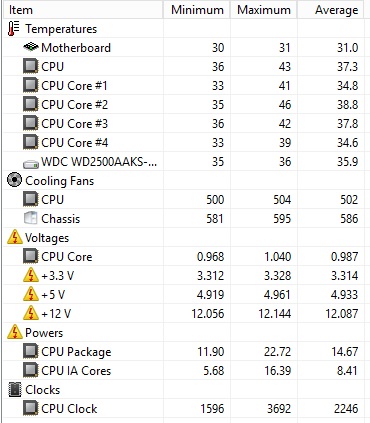370x423 pixels.
Task: Click CPU Core voltage minimum 0.968
Action: point(211,257)
